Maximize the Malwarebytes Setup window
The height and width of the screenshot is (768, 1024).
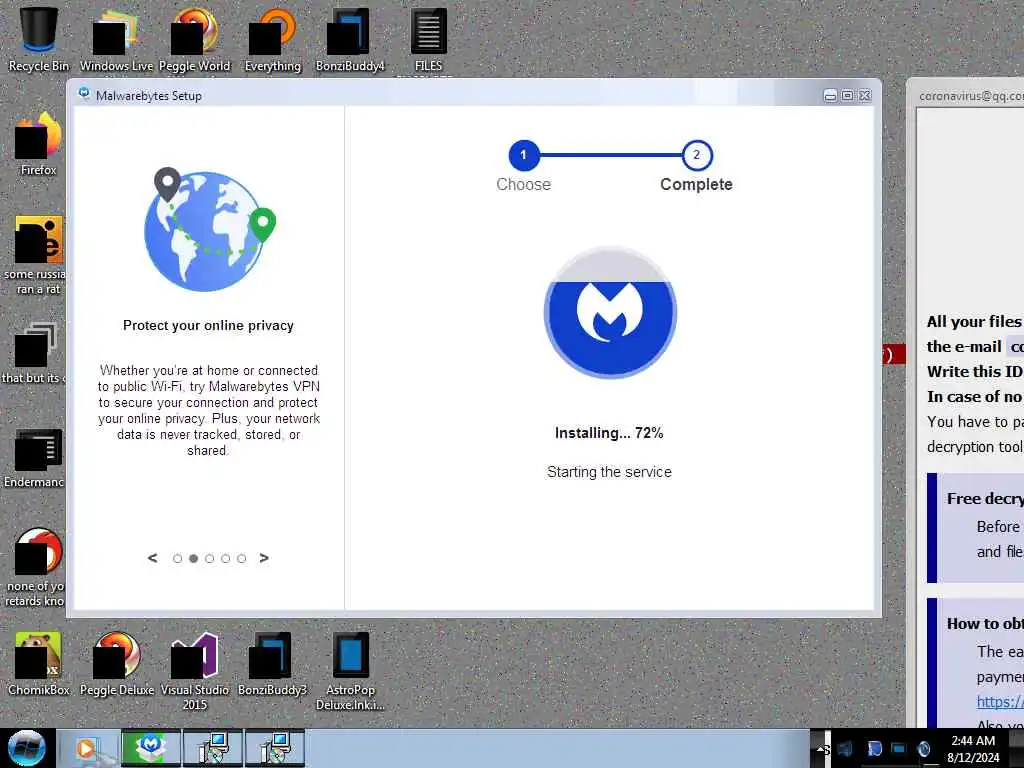click(x=847, y=95)
